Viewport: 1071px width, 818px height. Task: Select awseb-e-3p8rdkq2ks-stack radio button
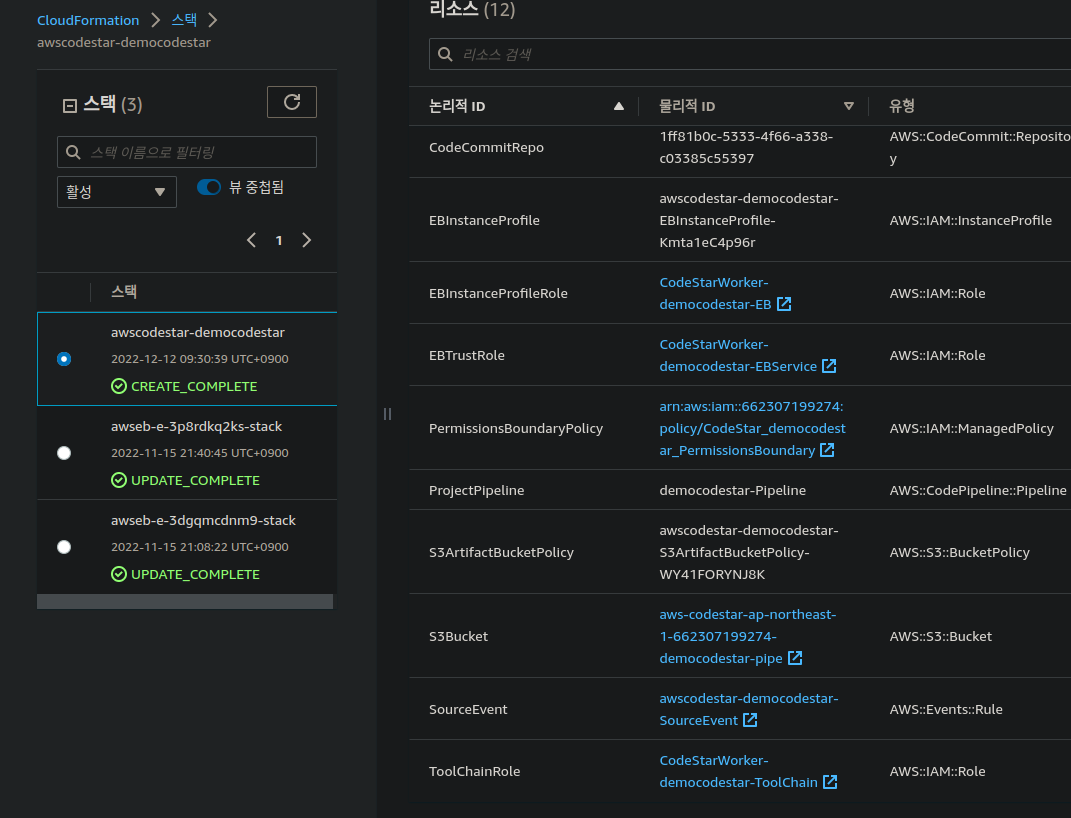[64, 453]
